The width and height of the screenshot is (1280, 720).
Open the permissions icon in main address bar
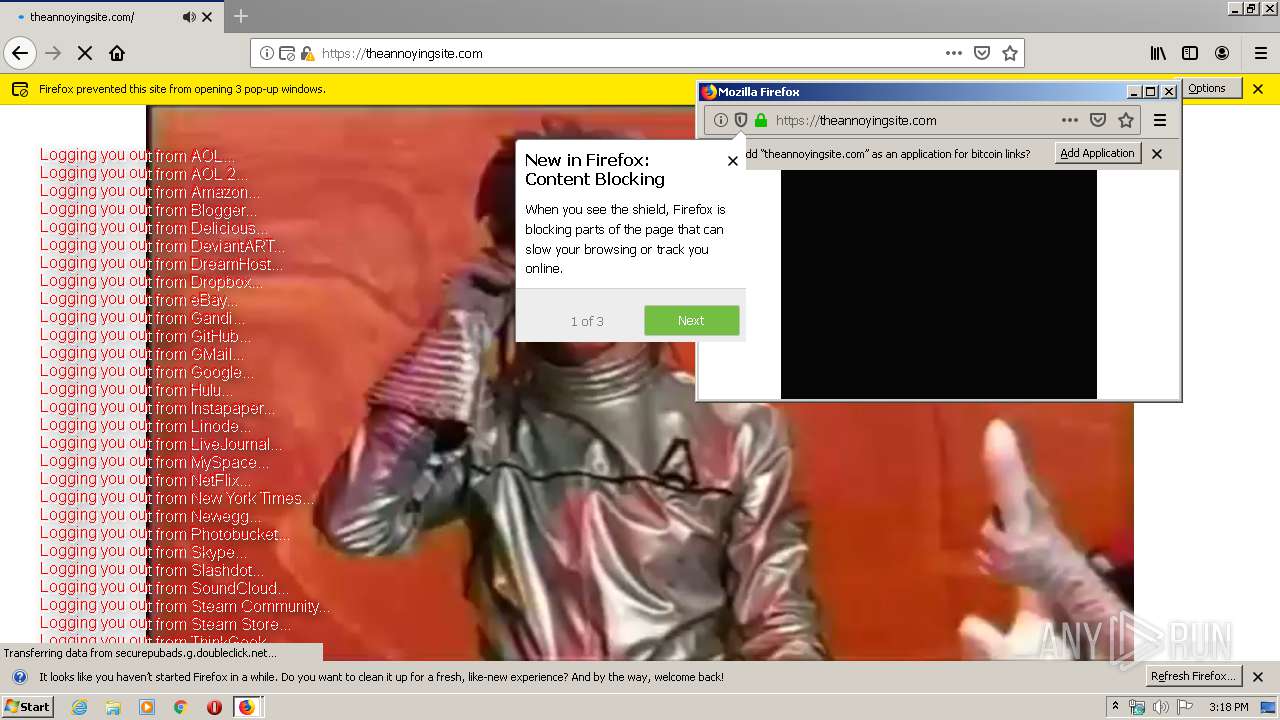coord(287,53)
